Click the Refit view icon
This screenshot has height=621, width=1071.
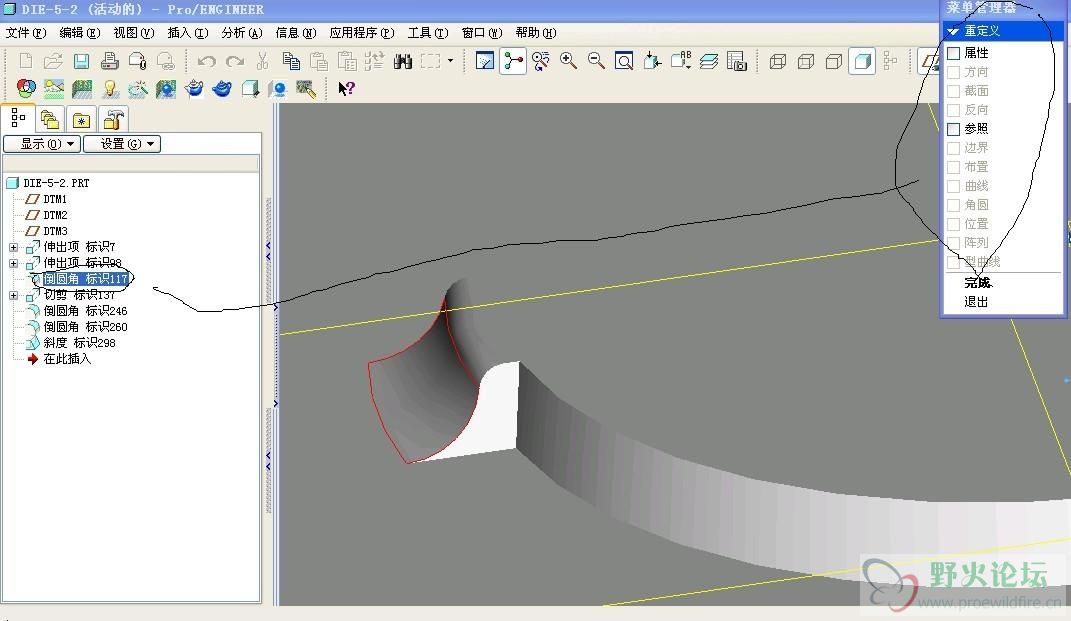624,61
